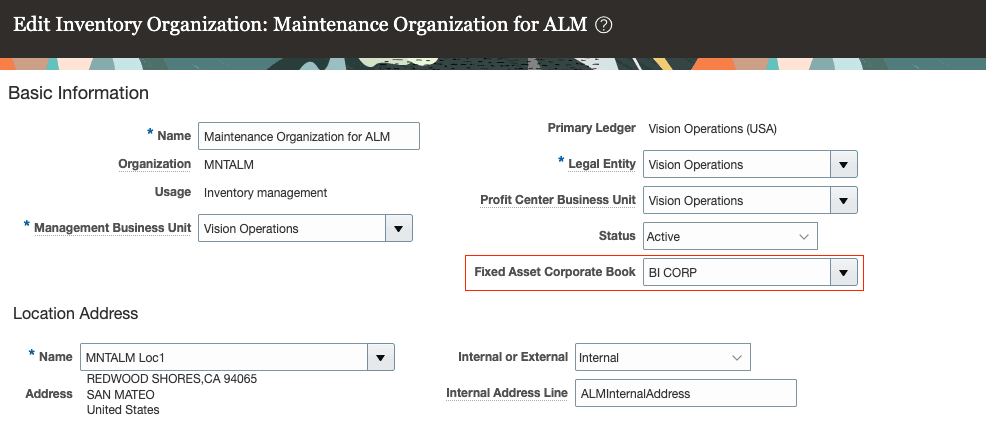Click the BI CORP corporate book field
The image size is (986, 426).
tap(736, 272)
